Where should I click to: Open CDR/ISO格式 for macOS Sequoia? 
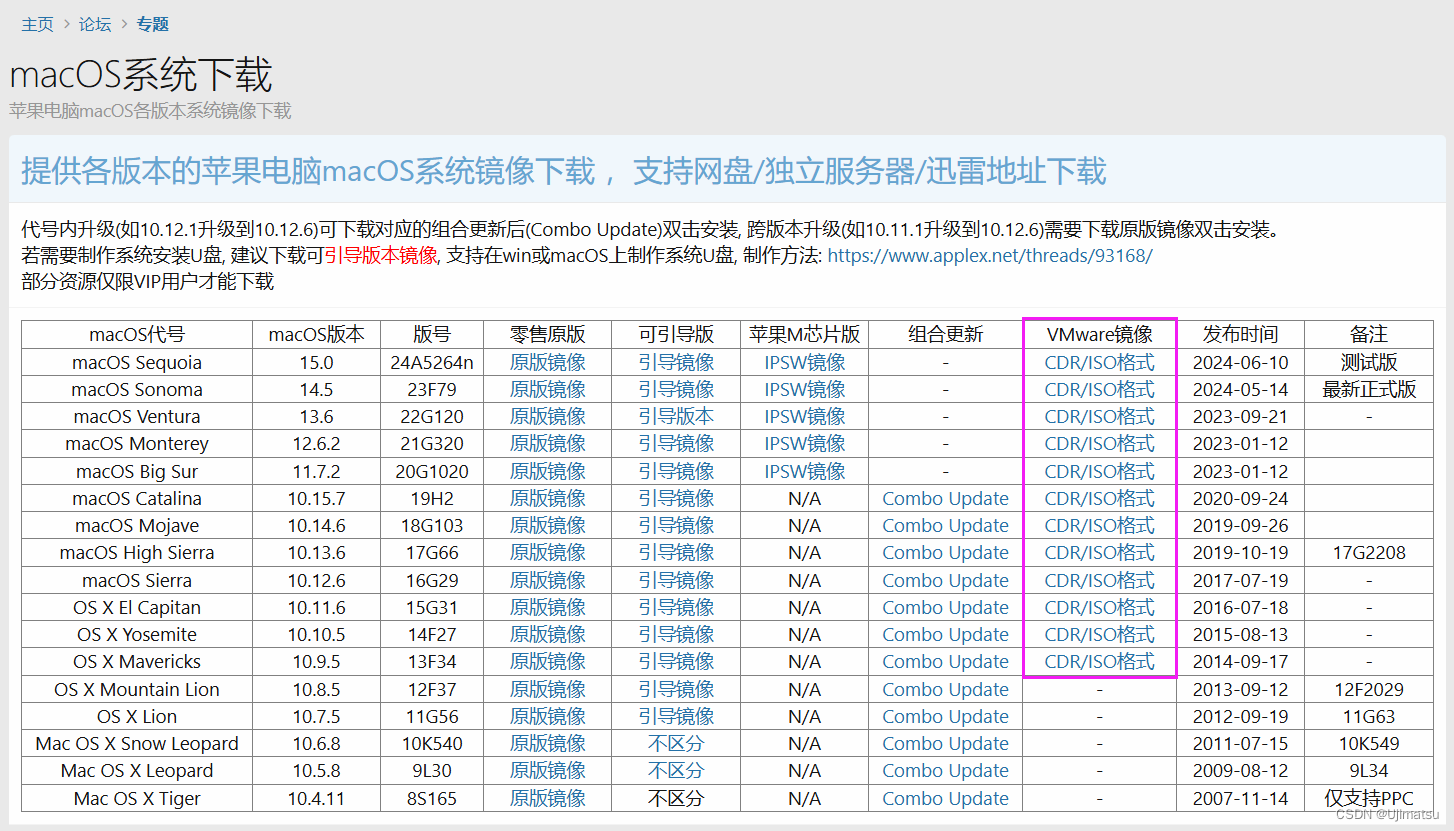(1099, 362)
